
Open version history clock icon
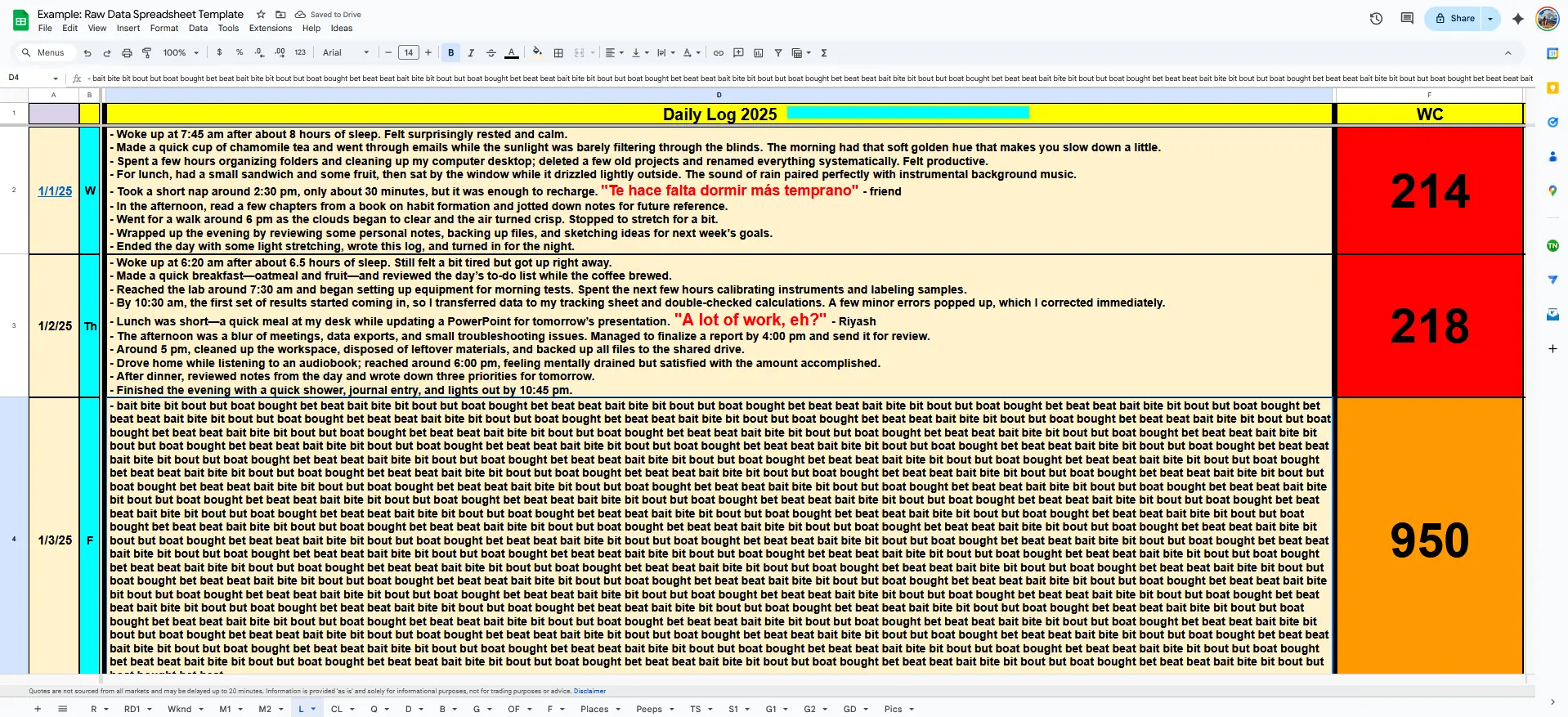pos(1376,18)
